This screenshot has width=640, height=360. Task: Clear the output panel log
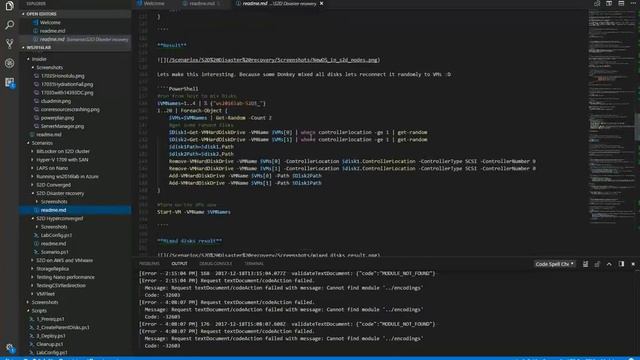(x=585, y=264)
